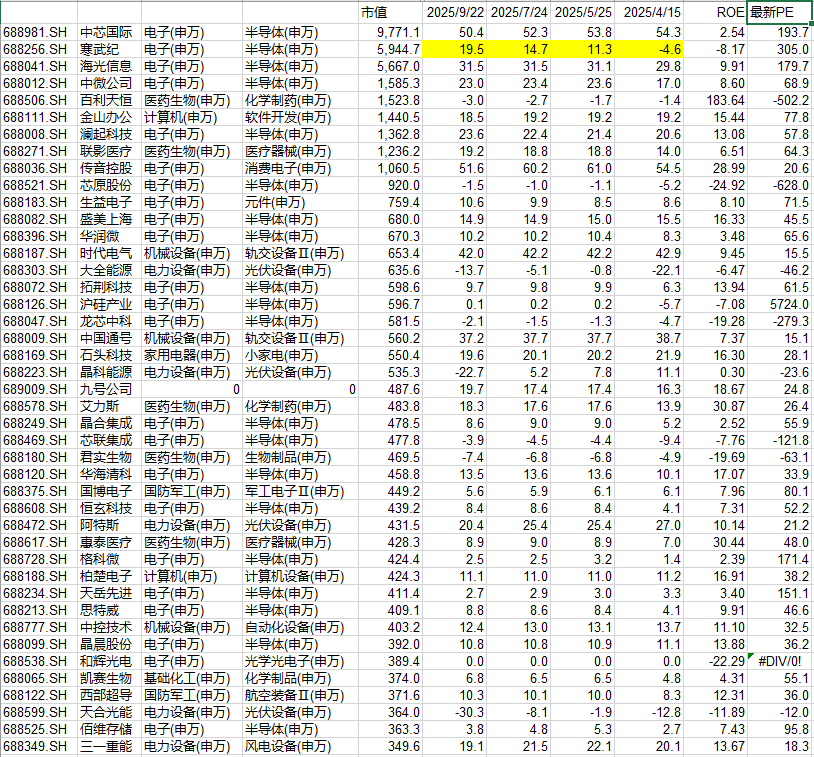Select the 沪硅产业 name cell
The height and width of the screenshot is (757, 814).
point(109,304)
